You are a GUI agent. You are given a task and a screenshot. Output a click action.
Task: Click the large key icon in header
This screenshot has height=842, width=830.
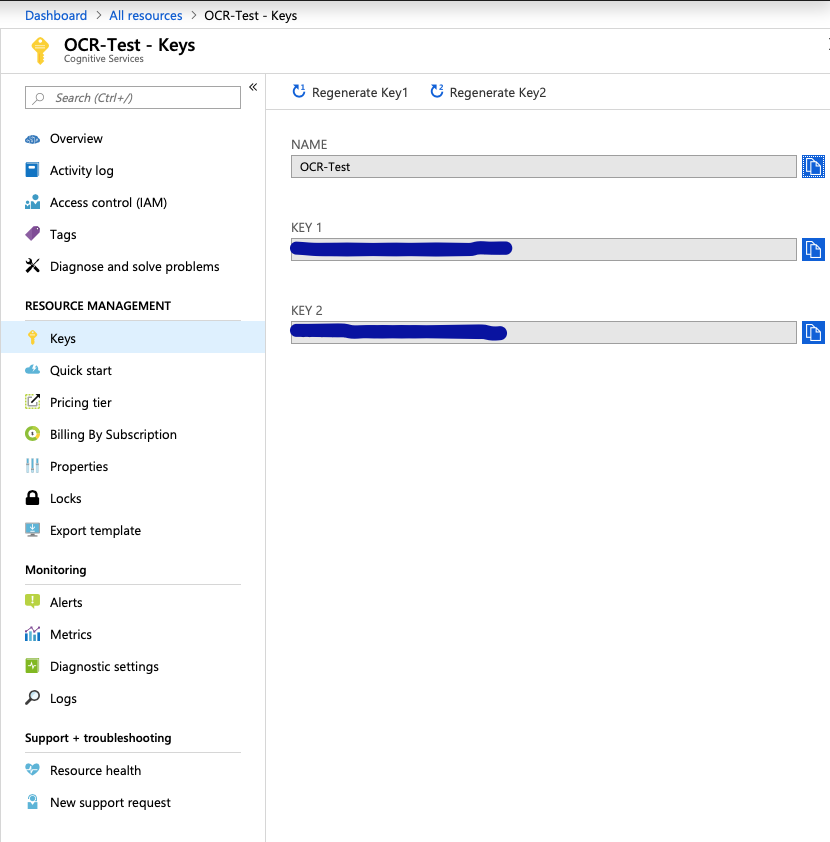click(40, 51)
